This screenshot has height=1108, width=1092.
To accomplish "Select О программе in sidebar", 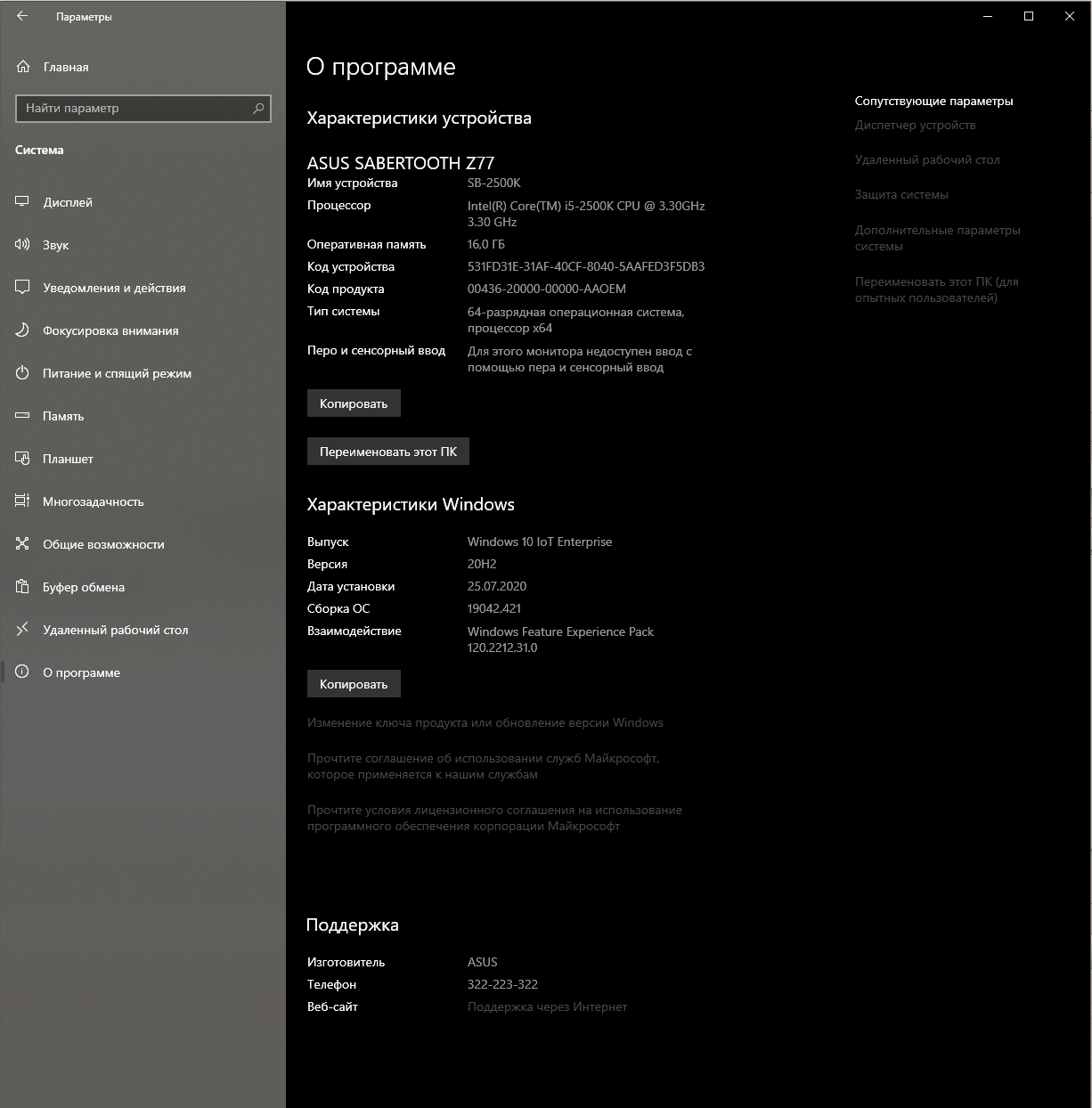I will click(x=143, y=672).
